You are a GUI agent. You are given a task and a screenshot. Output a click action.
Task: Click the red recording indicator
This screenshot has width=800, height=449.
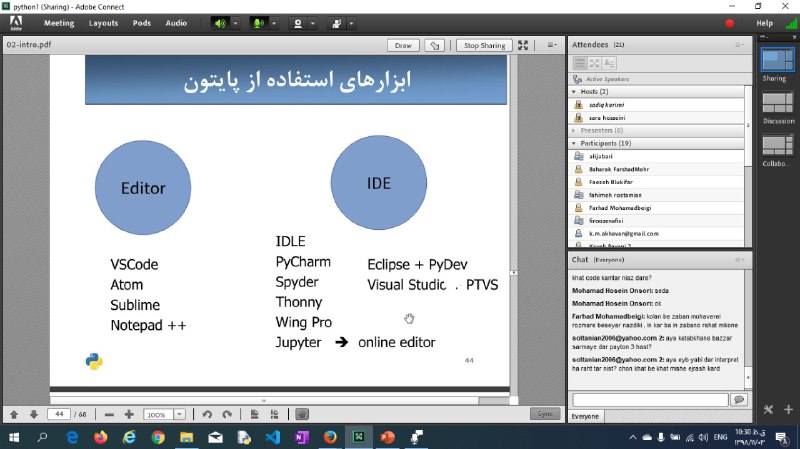coord(730,23)
